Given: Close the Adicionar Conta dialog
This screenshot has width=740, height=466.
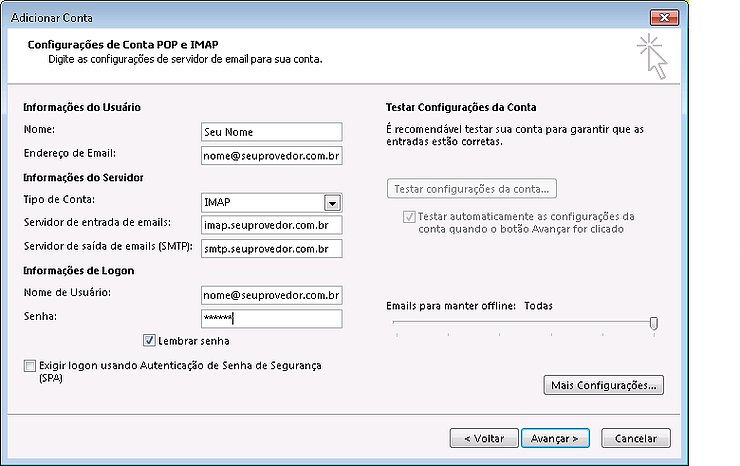Looking at the screenshot, I should [664, 17].
